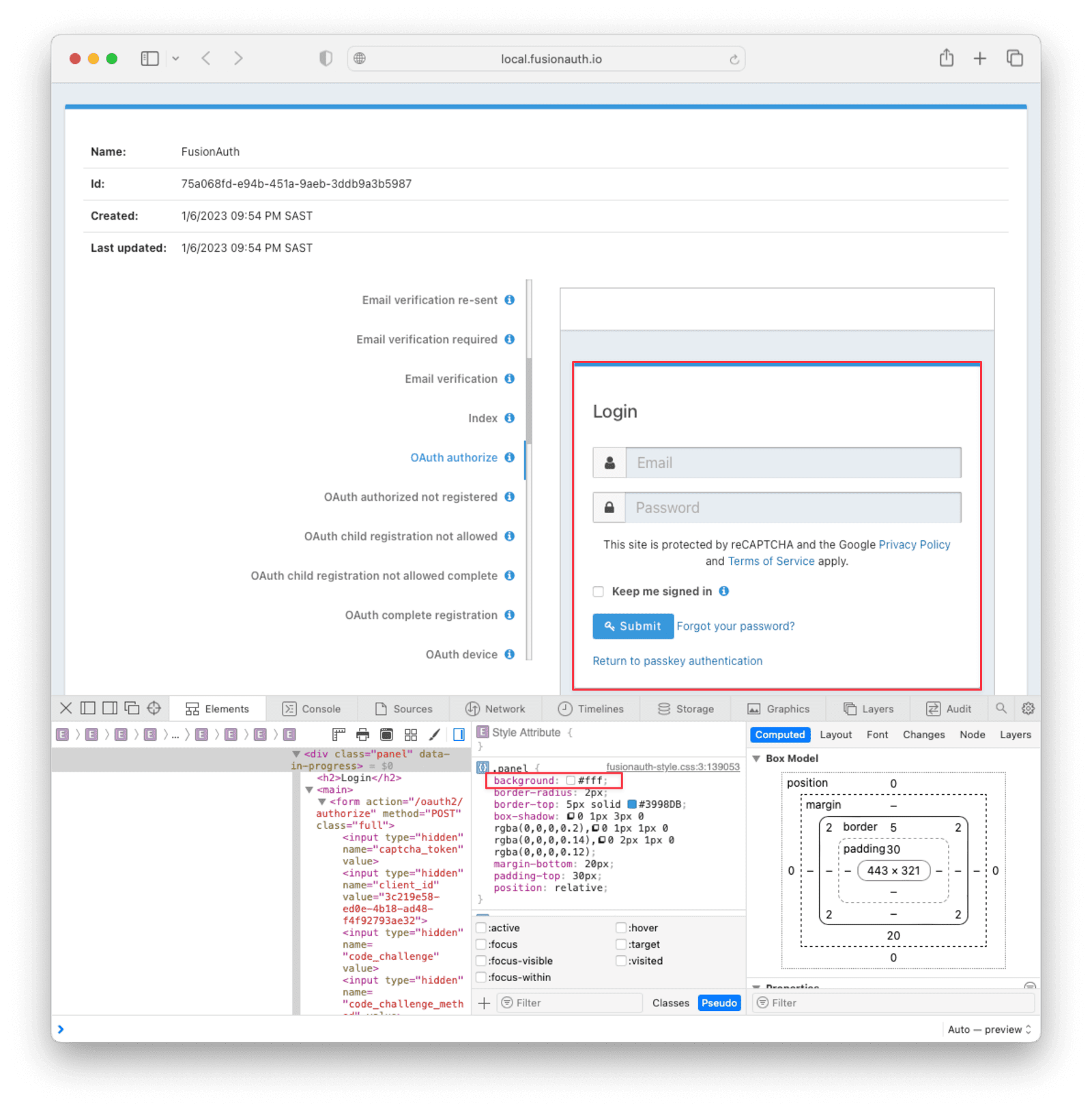Click info icon next to Email verification required

510,339
